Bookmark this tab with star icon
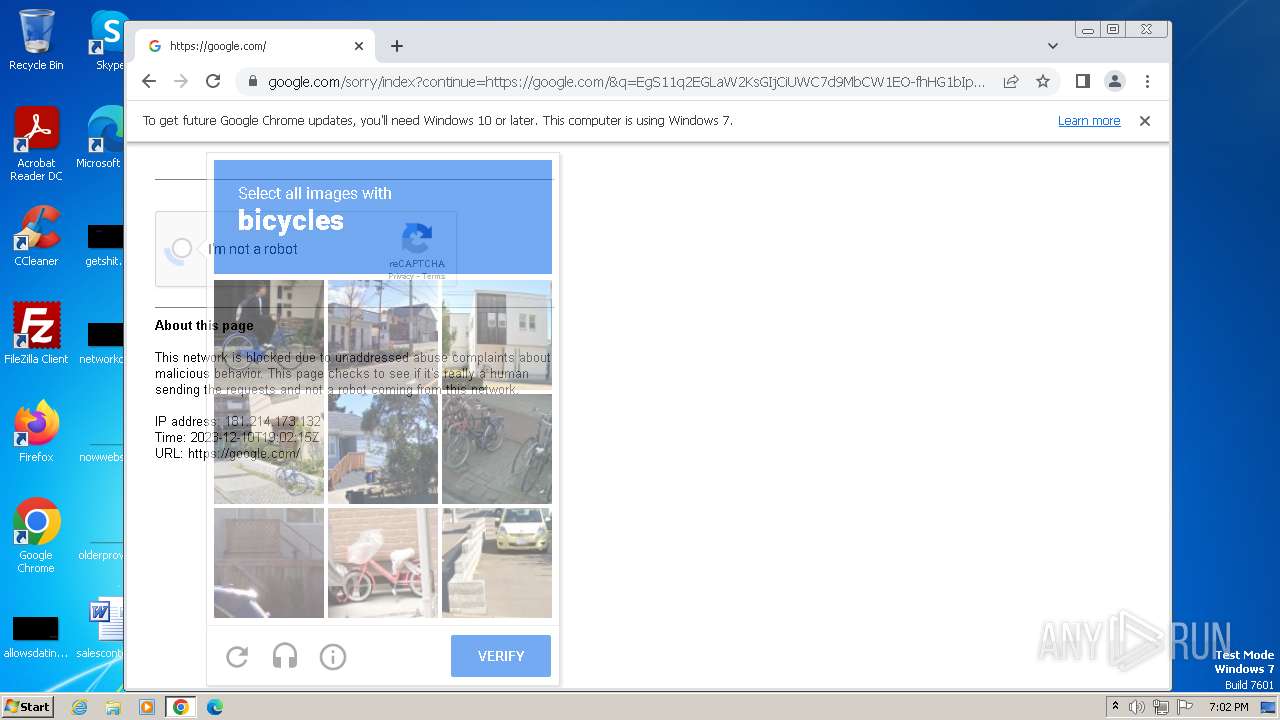The height and width of the screenshot is (720, 1280). [1043, 81]
